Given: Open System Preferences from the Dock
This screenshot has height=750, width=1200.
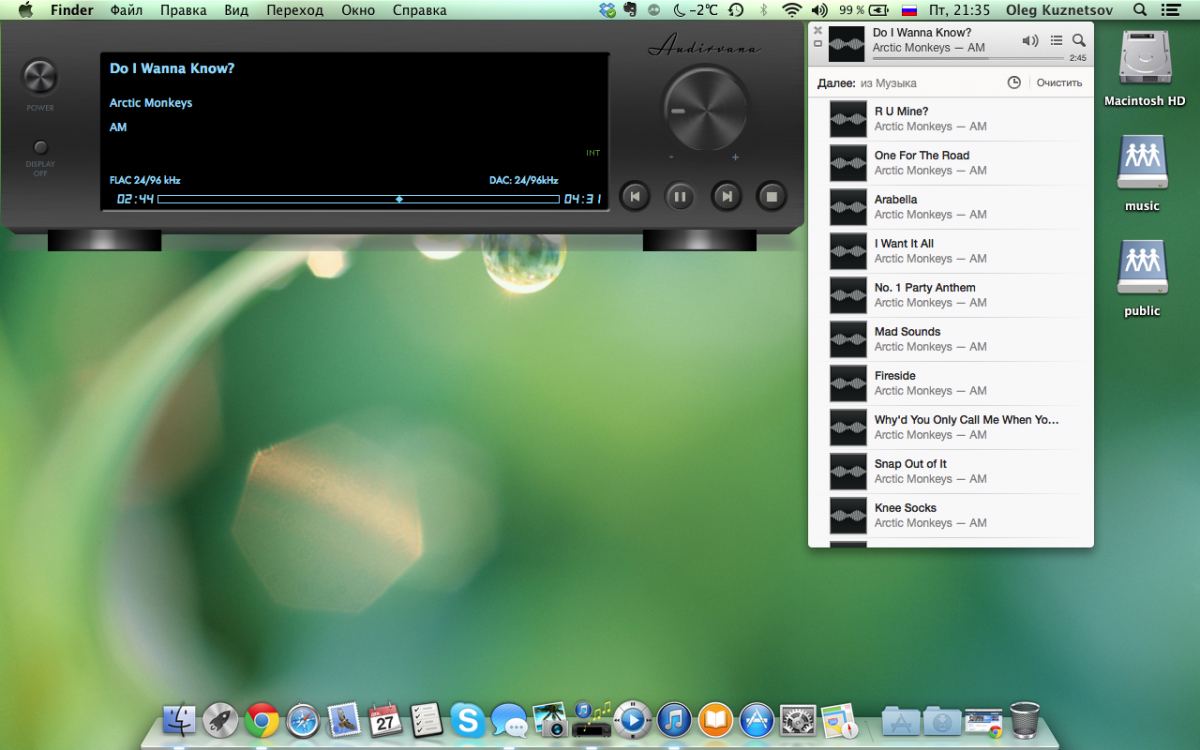Looking at the screenshot, I should coord(798,719).
